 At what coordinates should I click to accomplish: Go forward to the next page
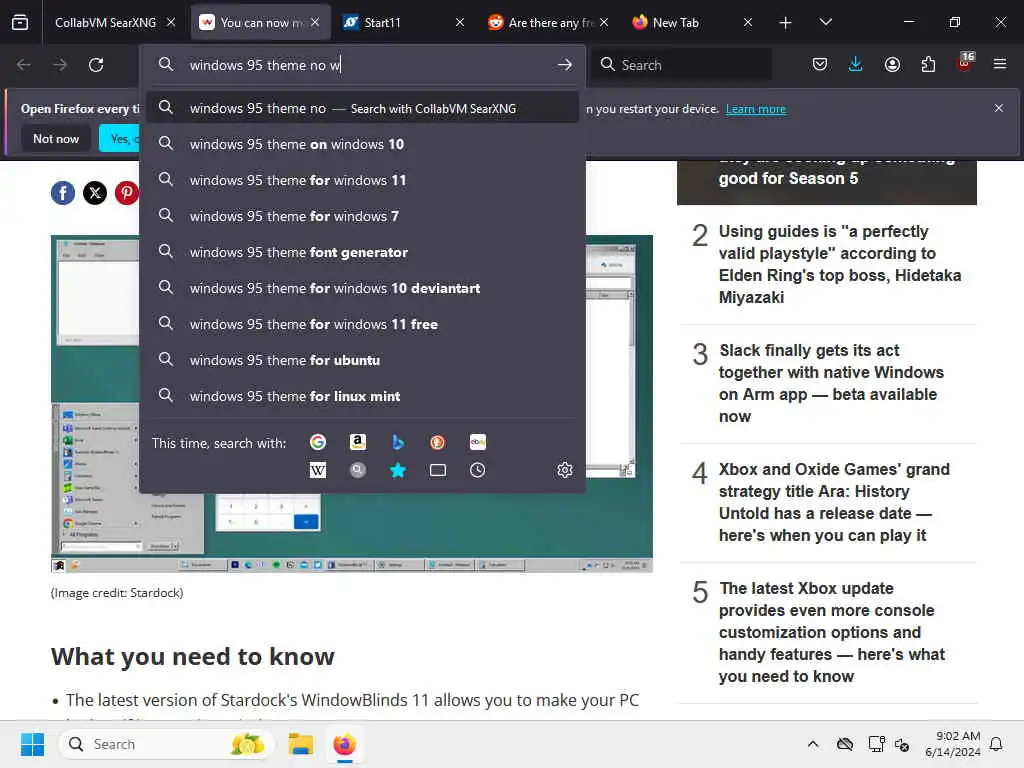(60, 65)
